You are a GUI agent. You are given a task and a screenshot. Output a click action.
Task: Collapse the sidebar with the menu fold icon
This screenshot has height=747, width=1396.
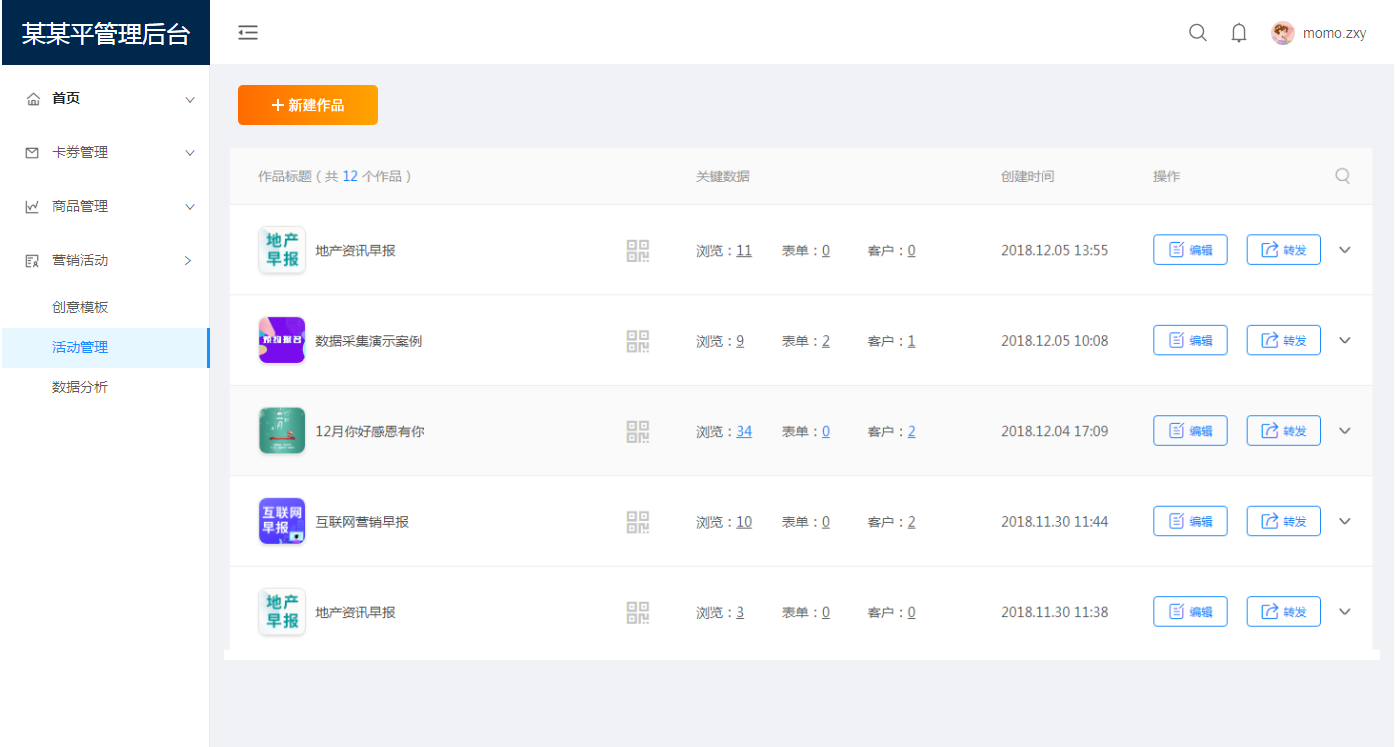click(x=248, y=33)
